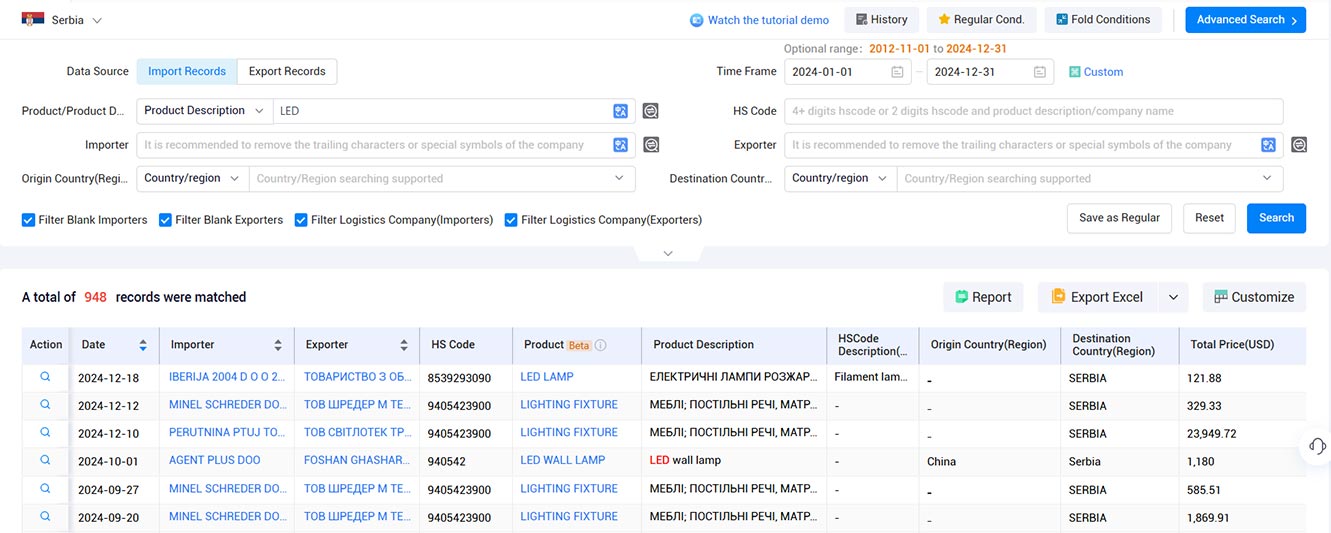Click the info icon next to Product Beta
Screen dimensions: 1331x533
click(x=601, y=345)
